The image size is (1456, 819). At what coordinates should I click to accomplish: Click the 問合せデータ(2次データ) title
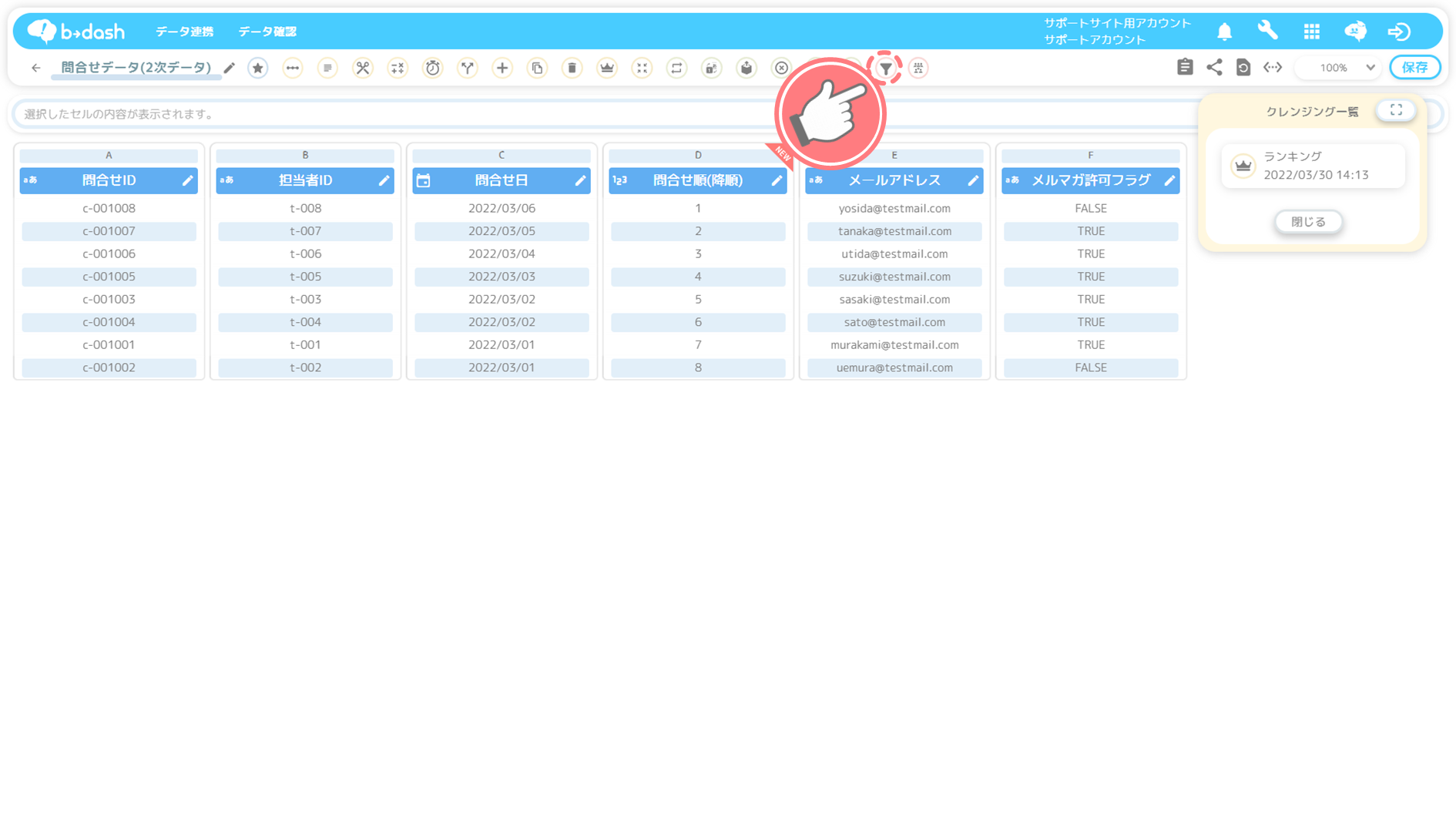tap(136, 68)
